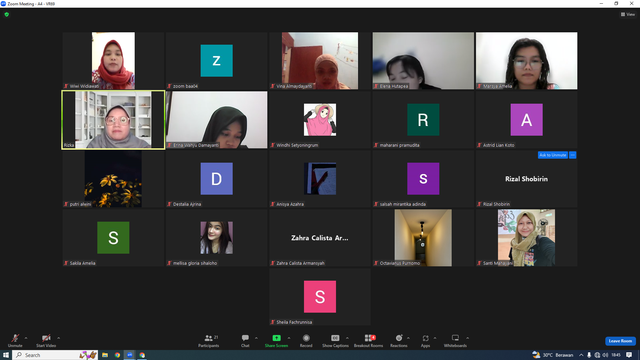Click maharani pramudita's R avatar
Viewport: 640px width, 360px height.
tap(423, 120)
